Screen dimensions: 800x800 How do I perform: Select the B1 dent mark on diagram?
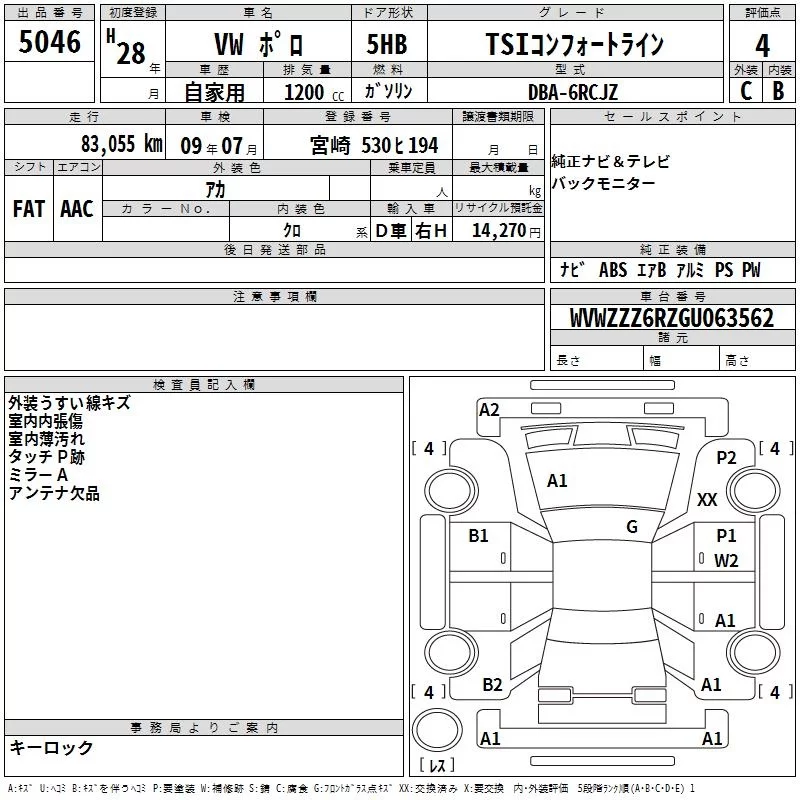click(479, 536)
